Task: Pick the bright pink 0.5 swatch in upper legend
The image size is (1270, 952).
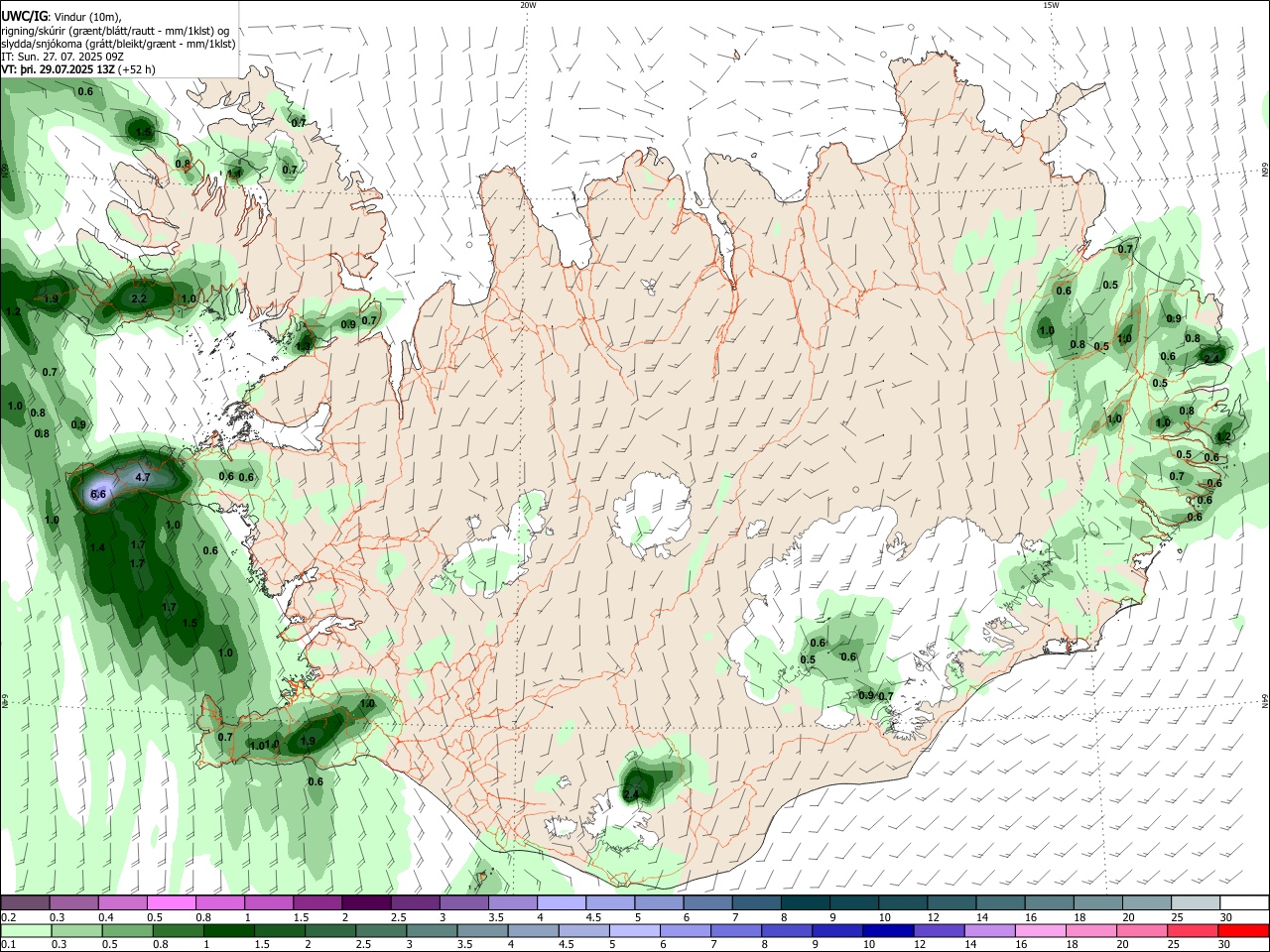Action: 172,902
